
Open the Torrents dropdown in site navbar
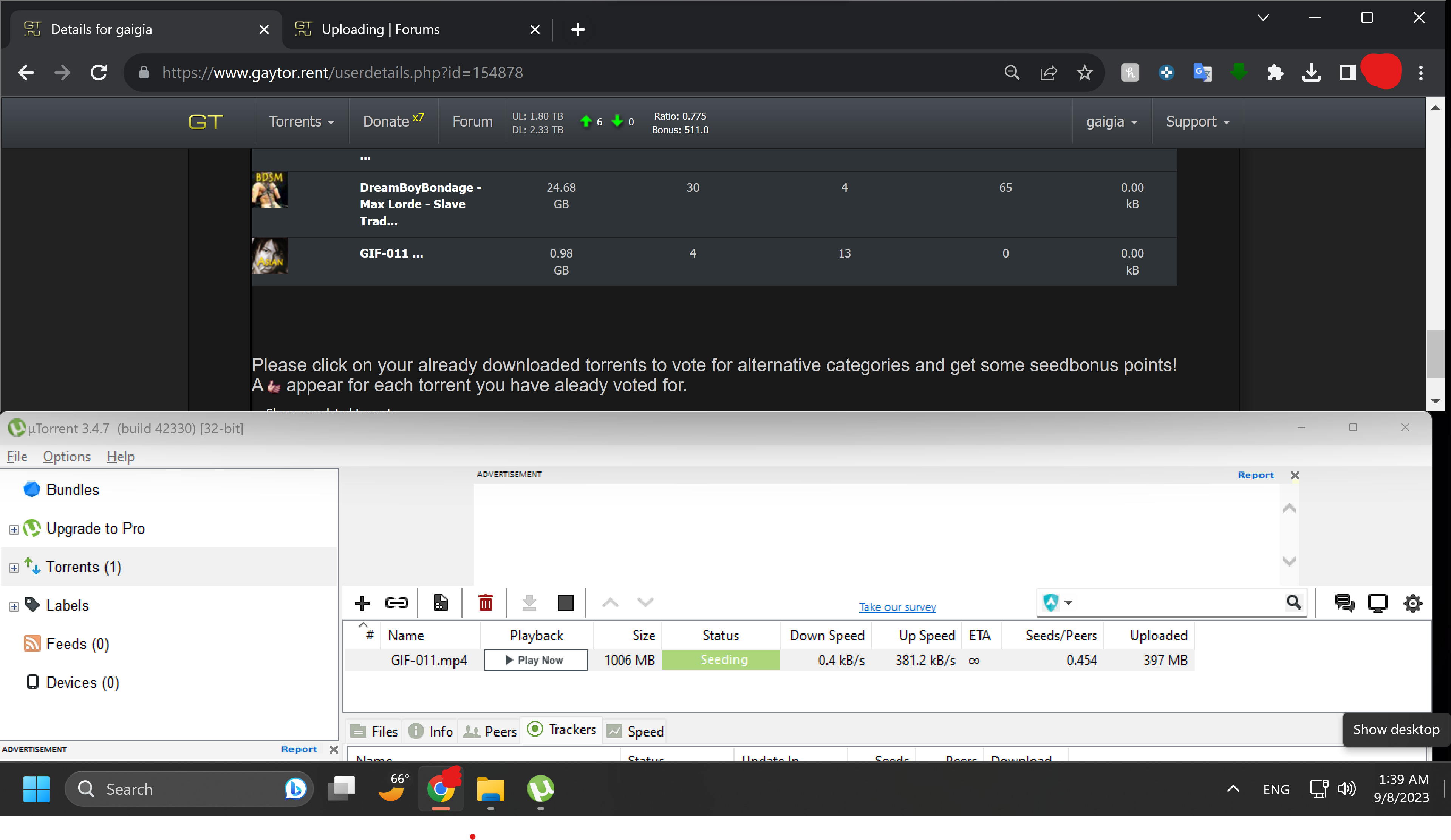pos(301,122)
